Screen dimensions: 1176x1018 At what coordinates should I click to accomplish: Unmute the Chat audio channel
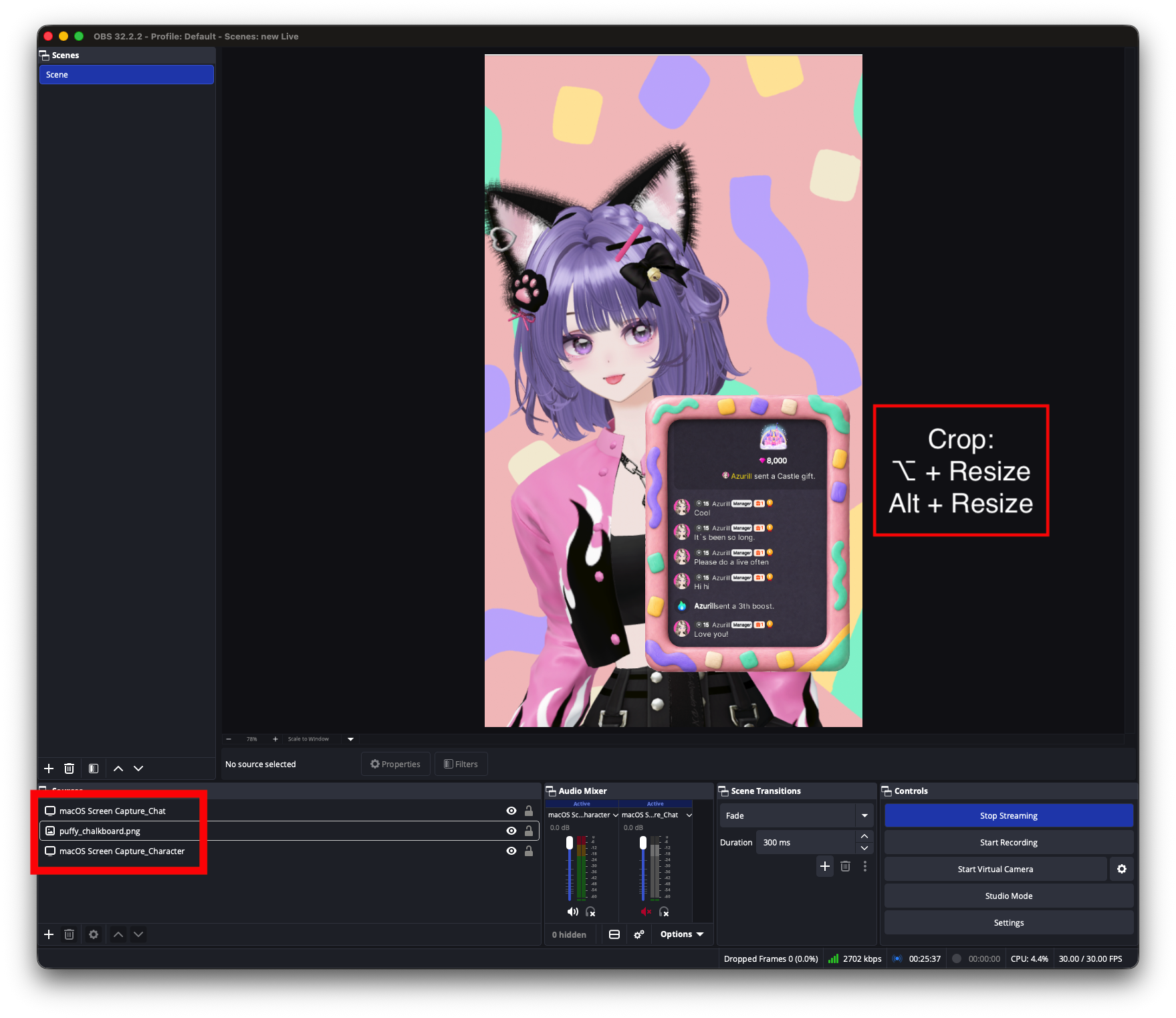pyautogui.click(x=646, y=912)
